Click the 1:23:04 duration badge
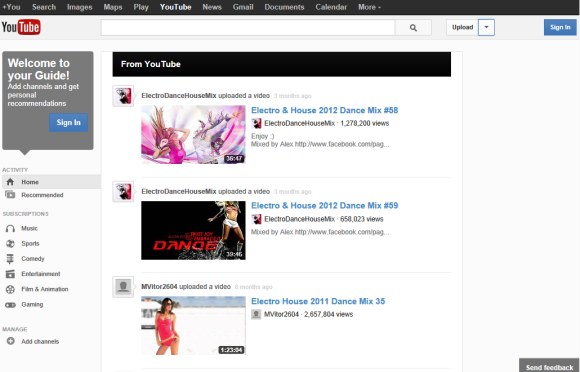The image size is (580, 372). (231, 350)
